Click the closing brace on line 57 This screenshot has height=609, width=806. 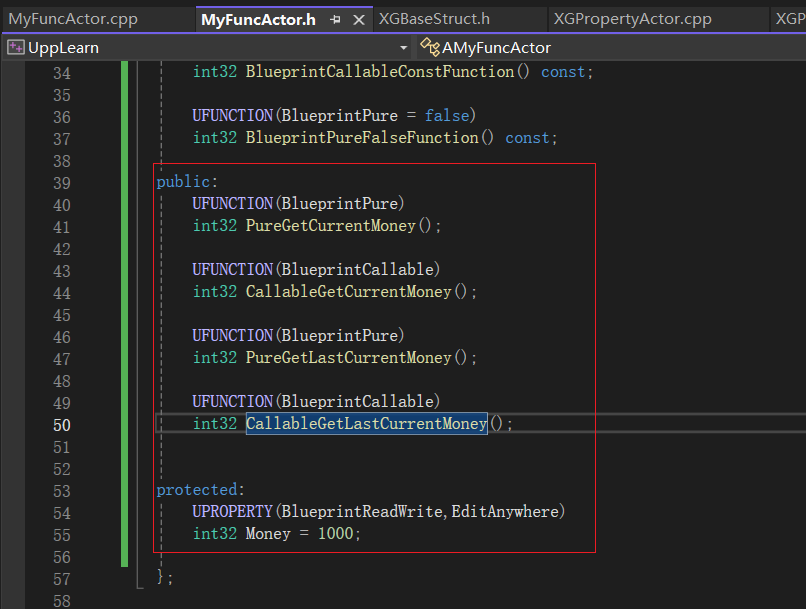160,577
